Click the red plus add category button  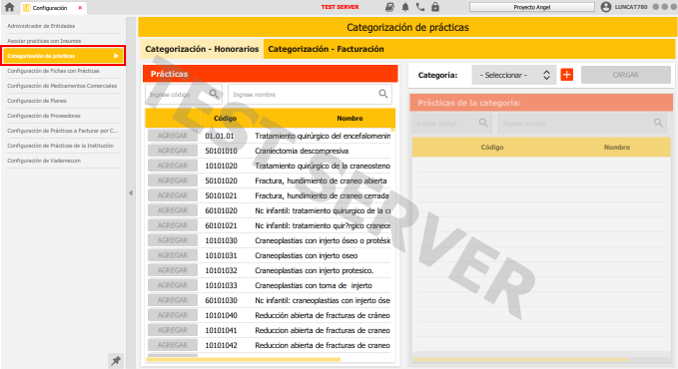(567, 74)
